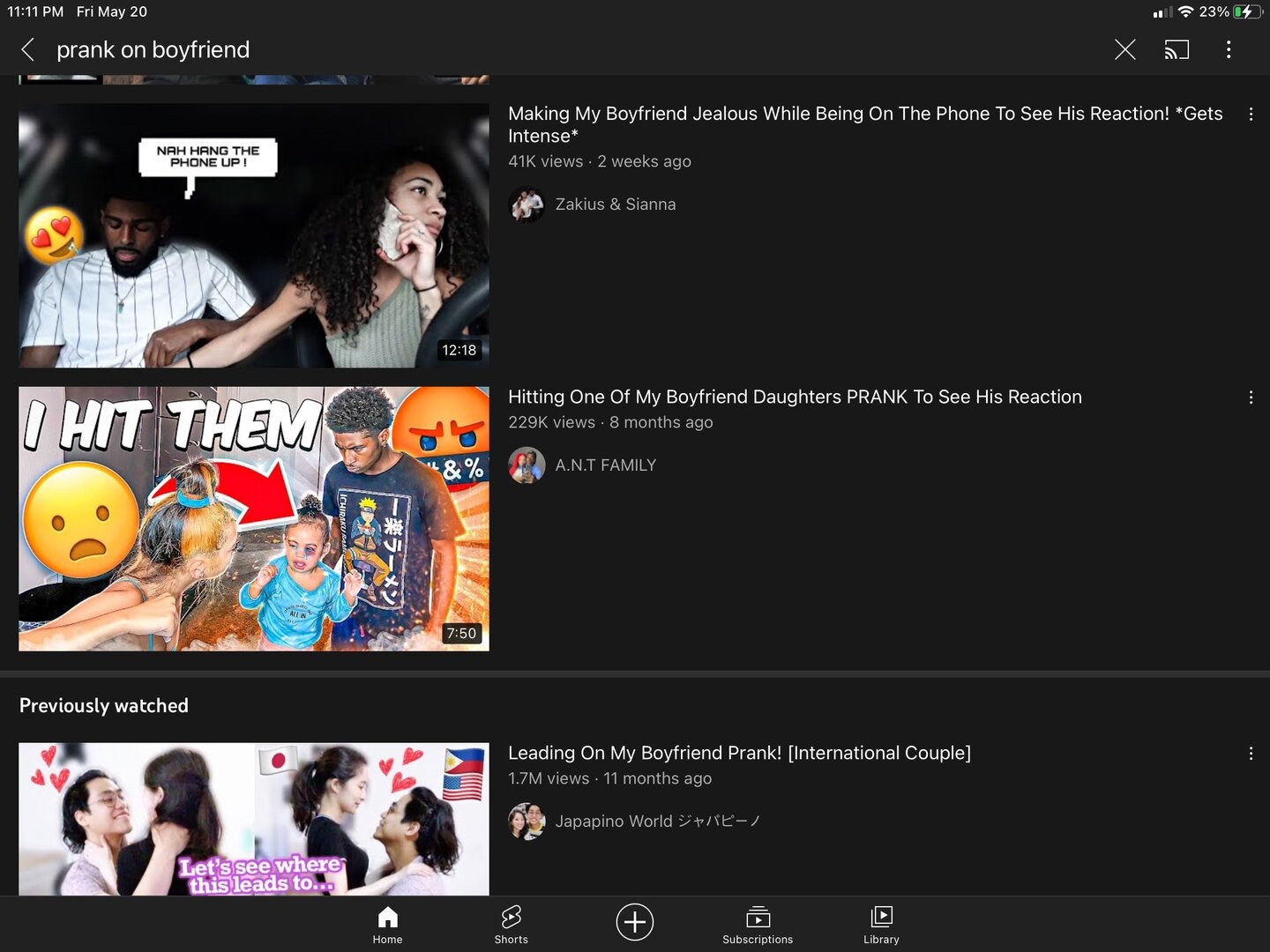Open the Cast to device icon
The image size is (1270, 952).
tap(1177, 49)
